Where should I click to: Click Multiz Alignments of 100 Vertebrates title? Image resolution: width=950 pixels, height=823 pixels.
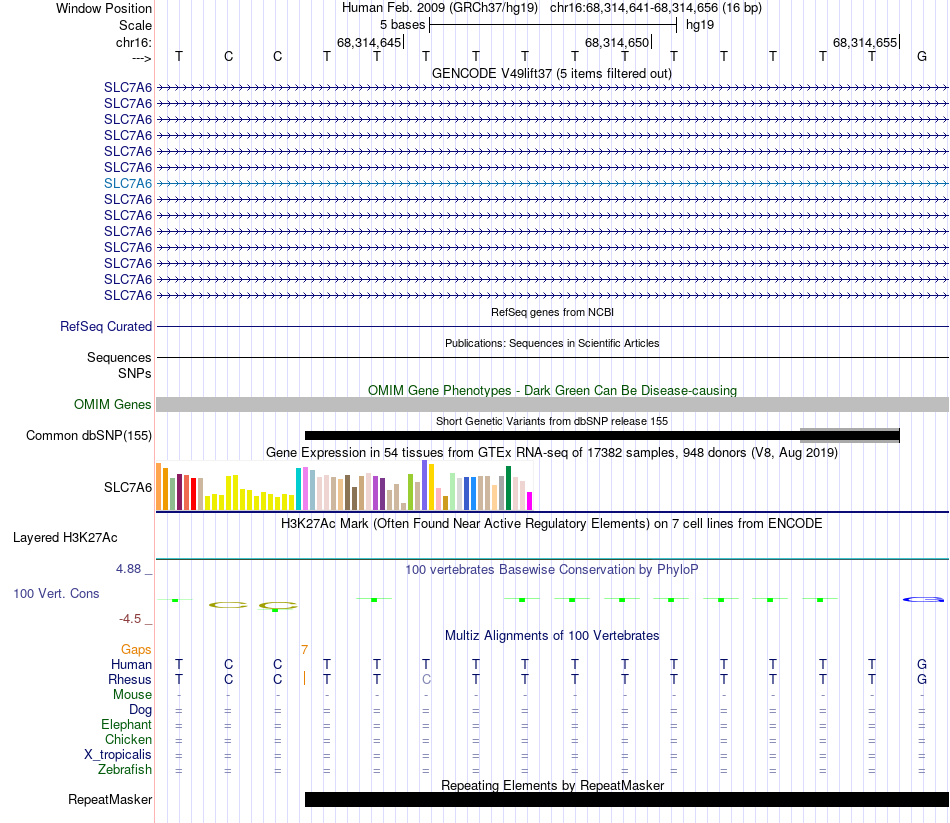point(552,636)
